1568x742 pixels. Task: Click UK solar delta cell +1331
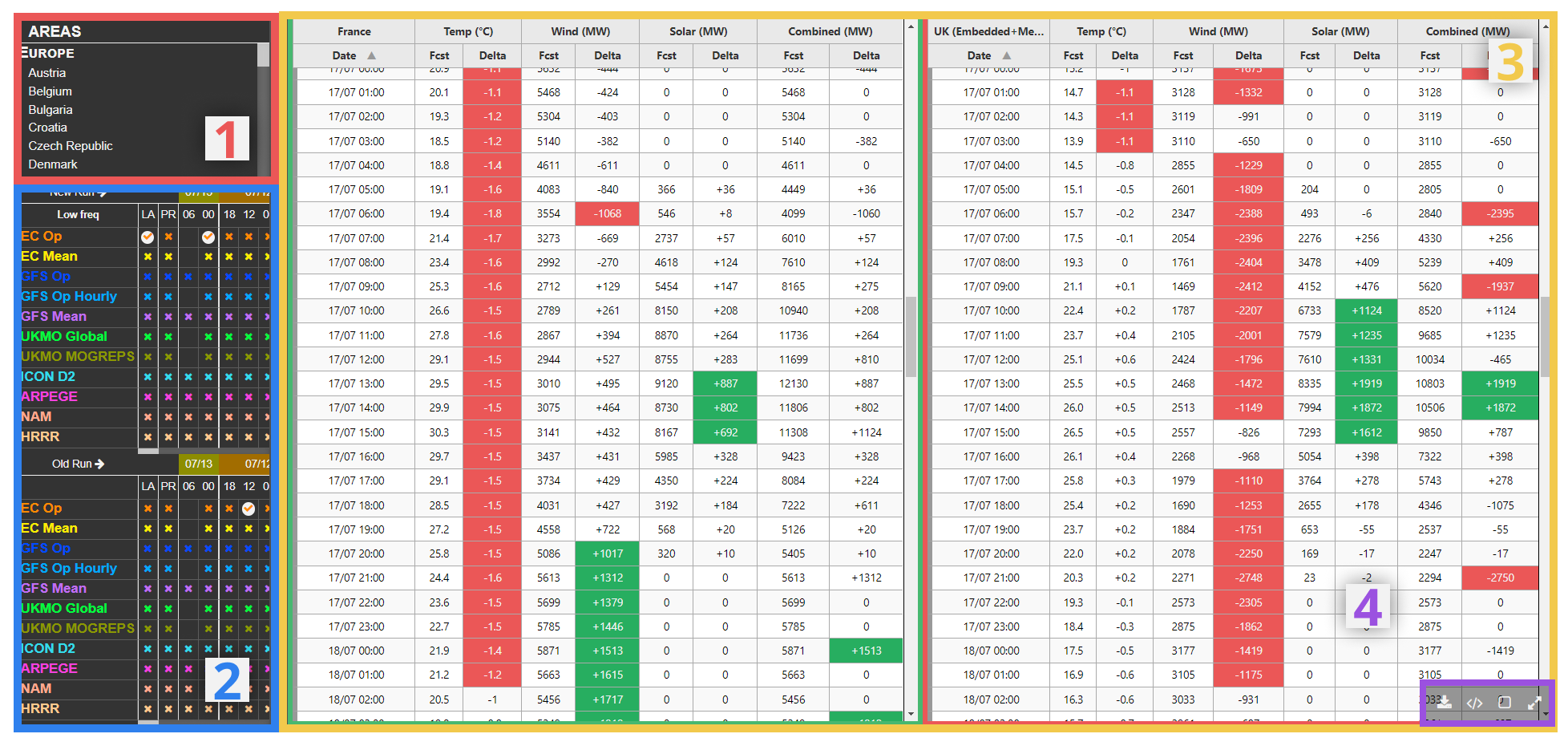pyautogui.click(x=1367, y=359)
